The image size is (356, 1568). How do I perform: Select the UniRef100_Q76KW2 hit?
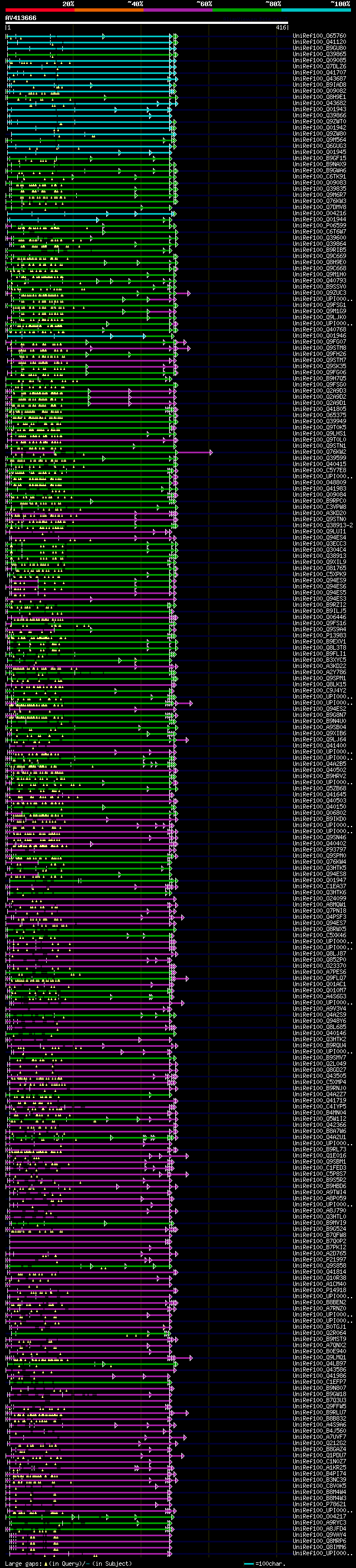319,452
